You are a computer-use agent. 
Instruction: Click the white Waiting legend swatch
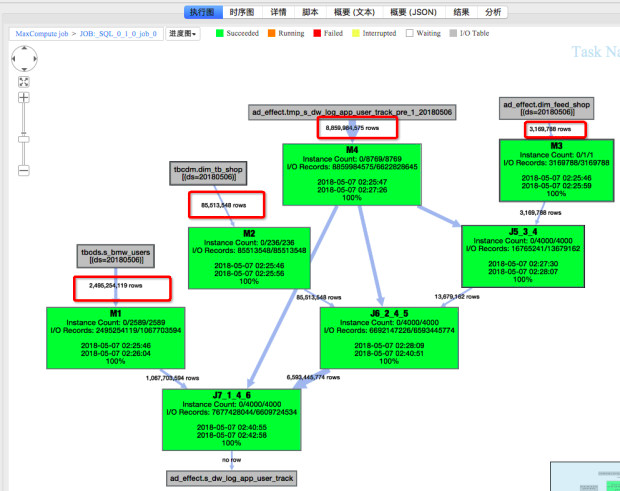pyautogui.click(x=410, y=33)
